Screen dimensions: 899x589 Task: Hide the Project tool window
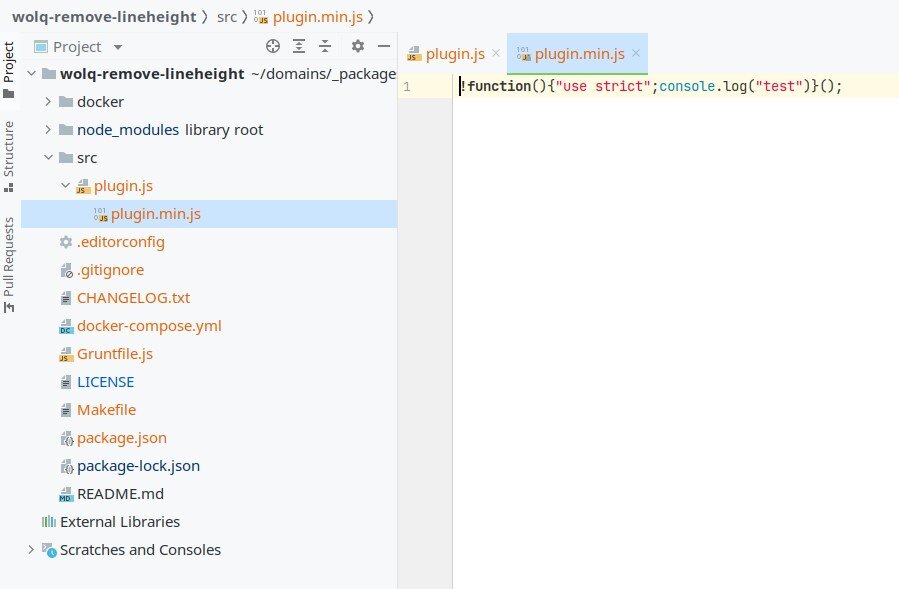[x=384, y=46]
